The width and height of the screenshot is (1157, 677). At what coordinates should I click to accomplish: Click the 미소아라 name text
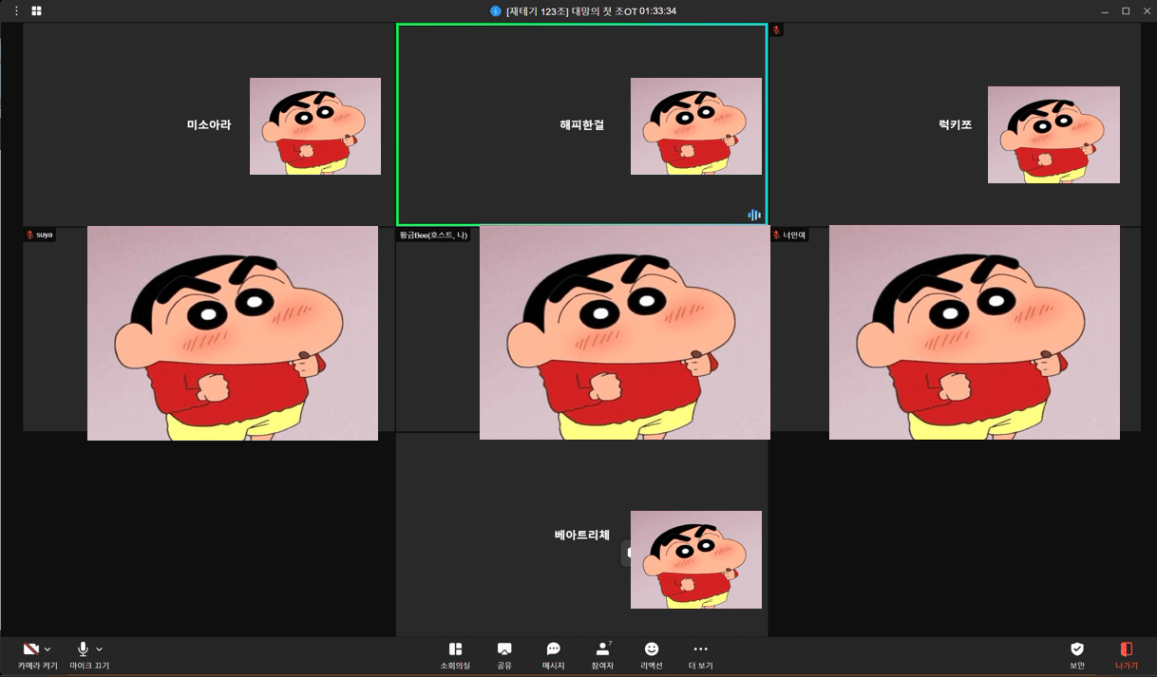[209, 125]
